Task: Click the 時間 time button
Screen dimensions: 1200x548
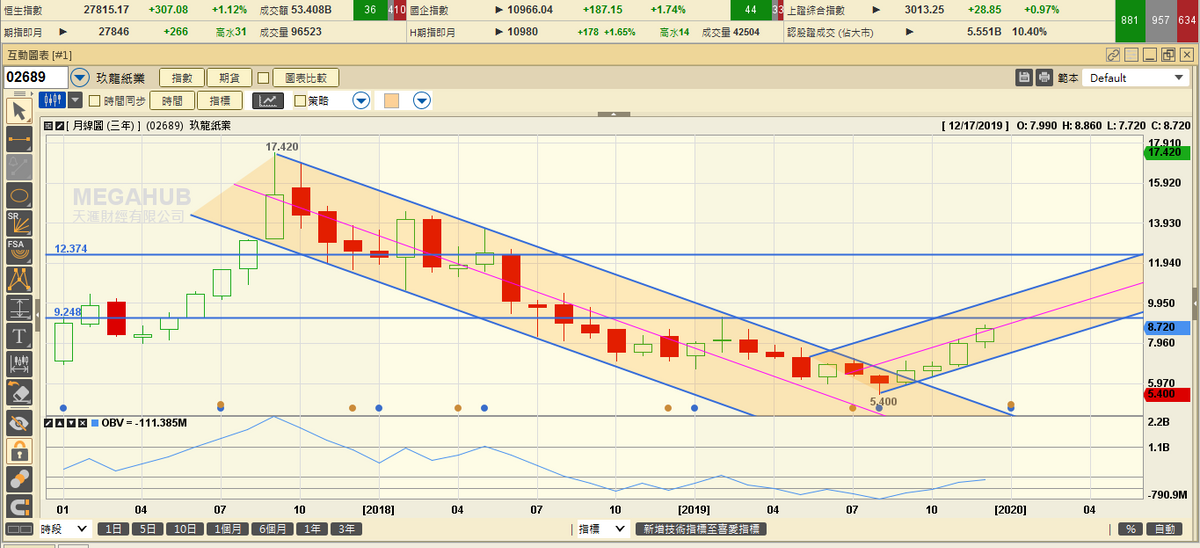Action: [x=171, y=100]
